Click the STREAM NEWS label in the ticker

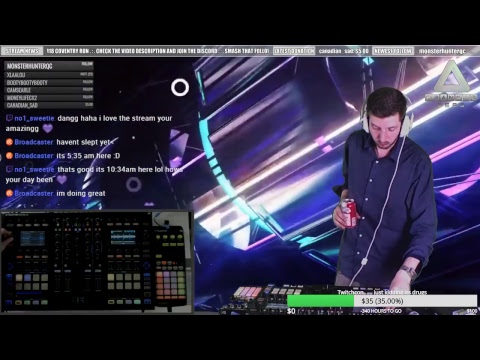(x=22, y=51)
